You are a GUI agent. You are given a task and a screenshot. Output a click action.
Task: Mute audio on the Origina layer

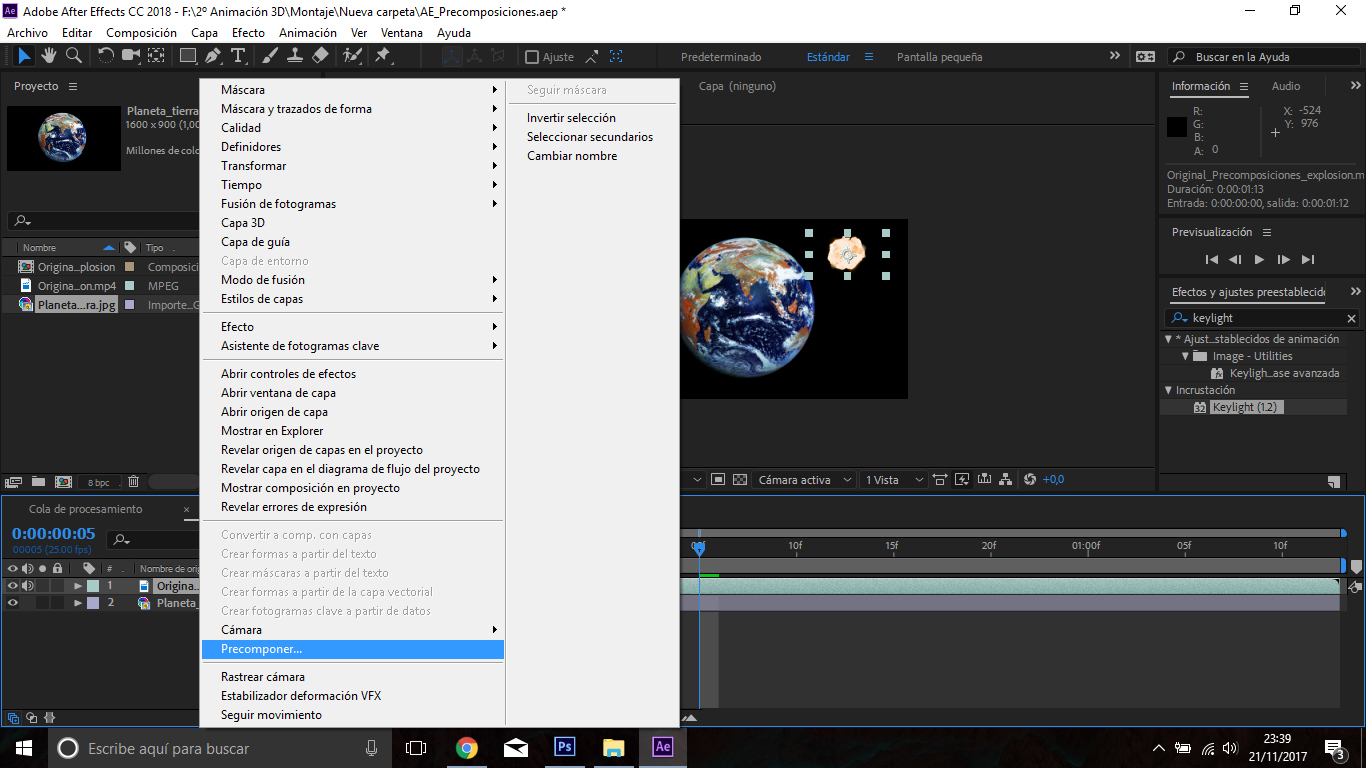28,585
